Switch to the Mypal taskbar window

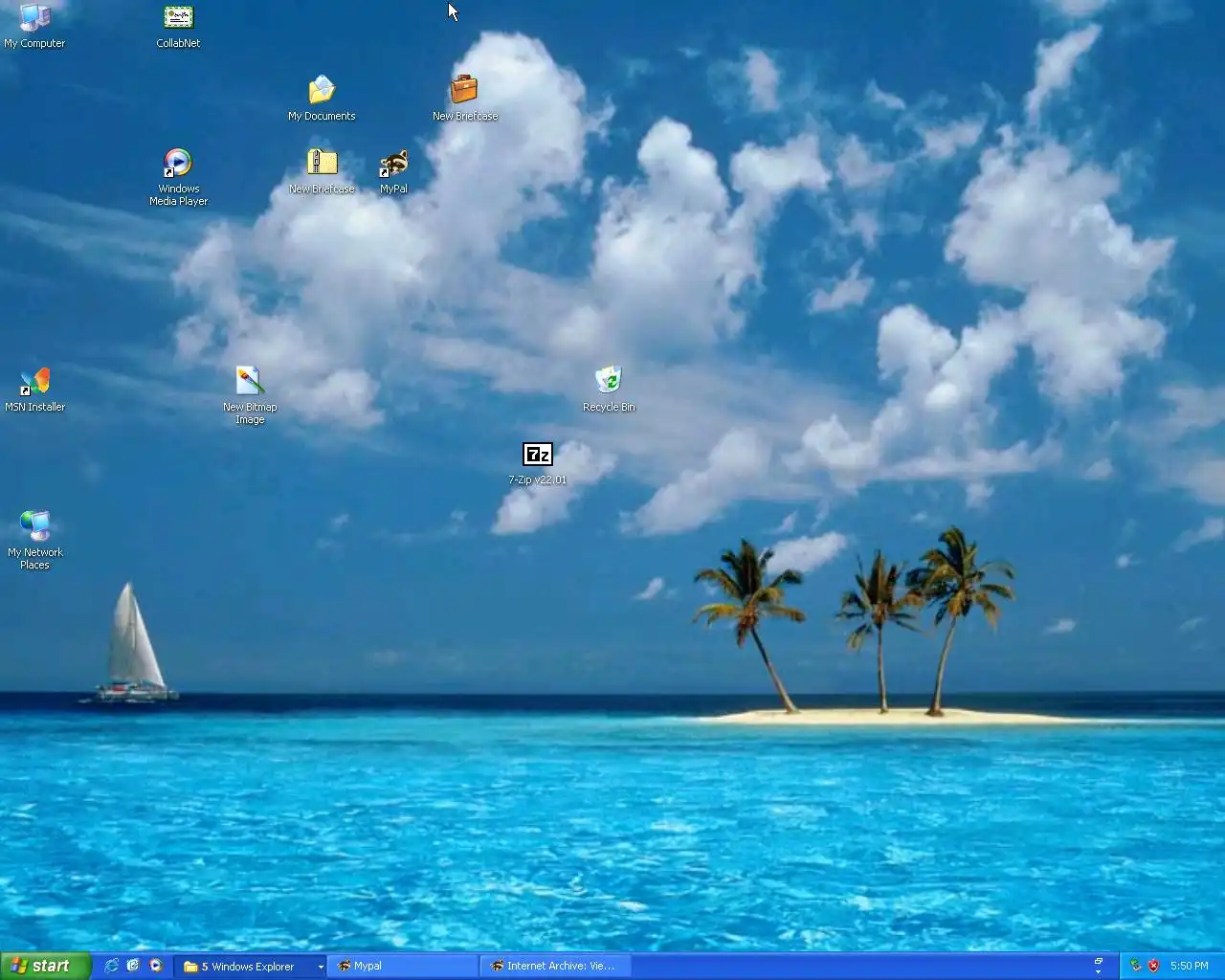click(404, 966)
